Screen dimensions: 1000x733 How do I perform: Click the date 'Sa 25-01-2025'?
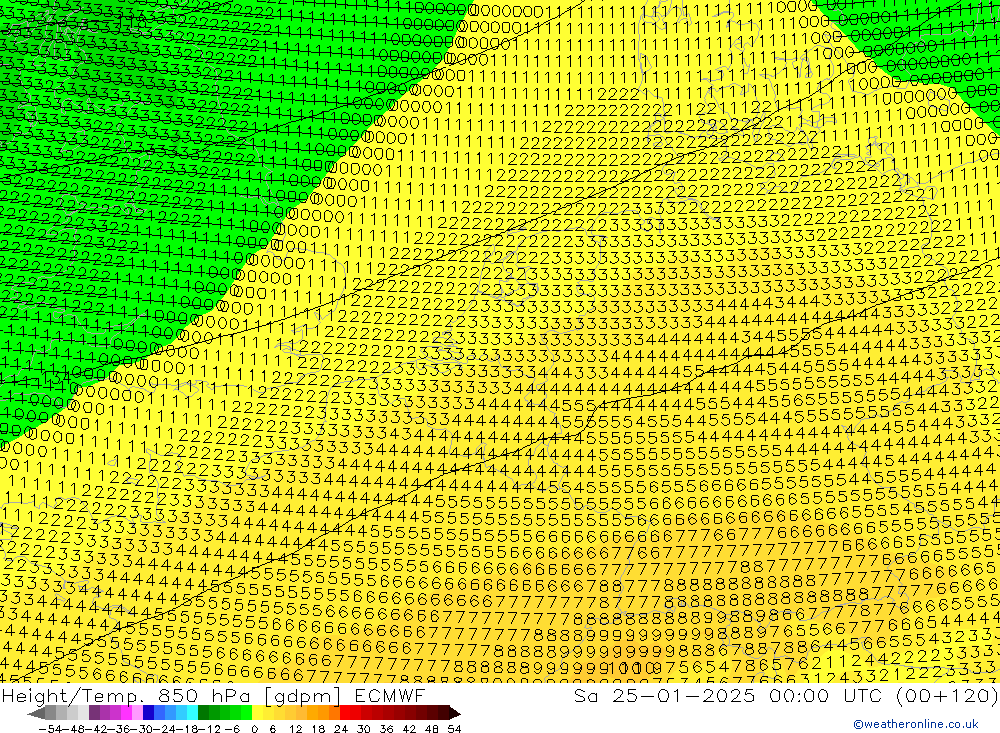click(x=664, y=695)
